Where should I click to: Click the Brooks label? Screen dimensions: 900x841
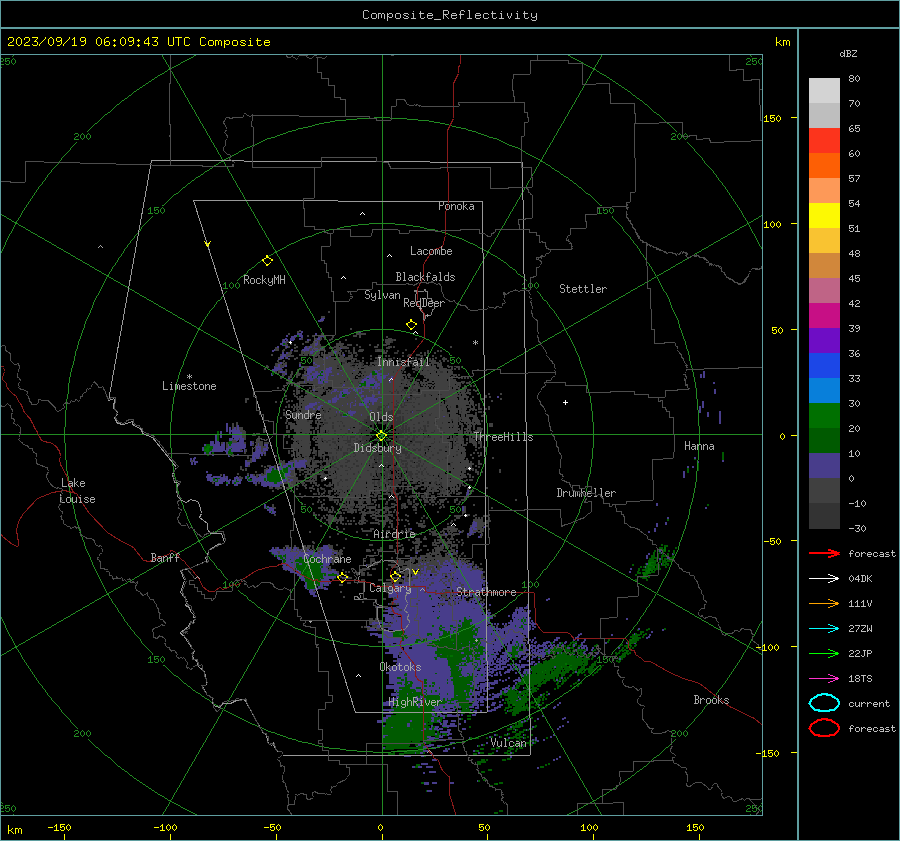point(711,700)
